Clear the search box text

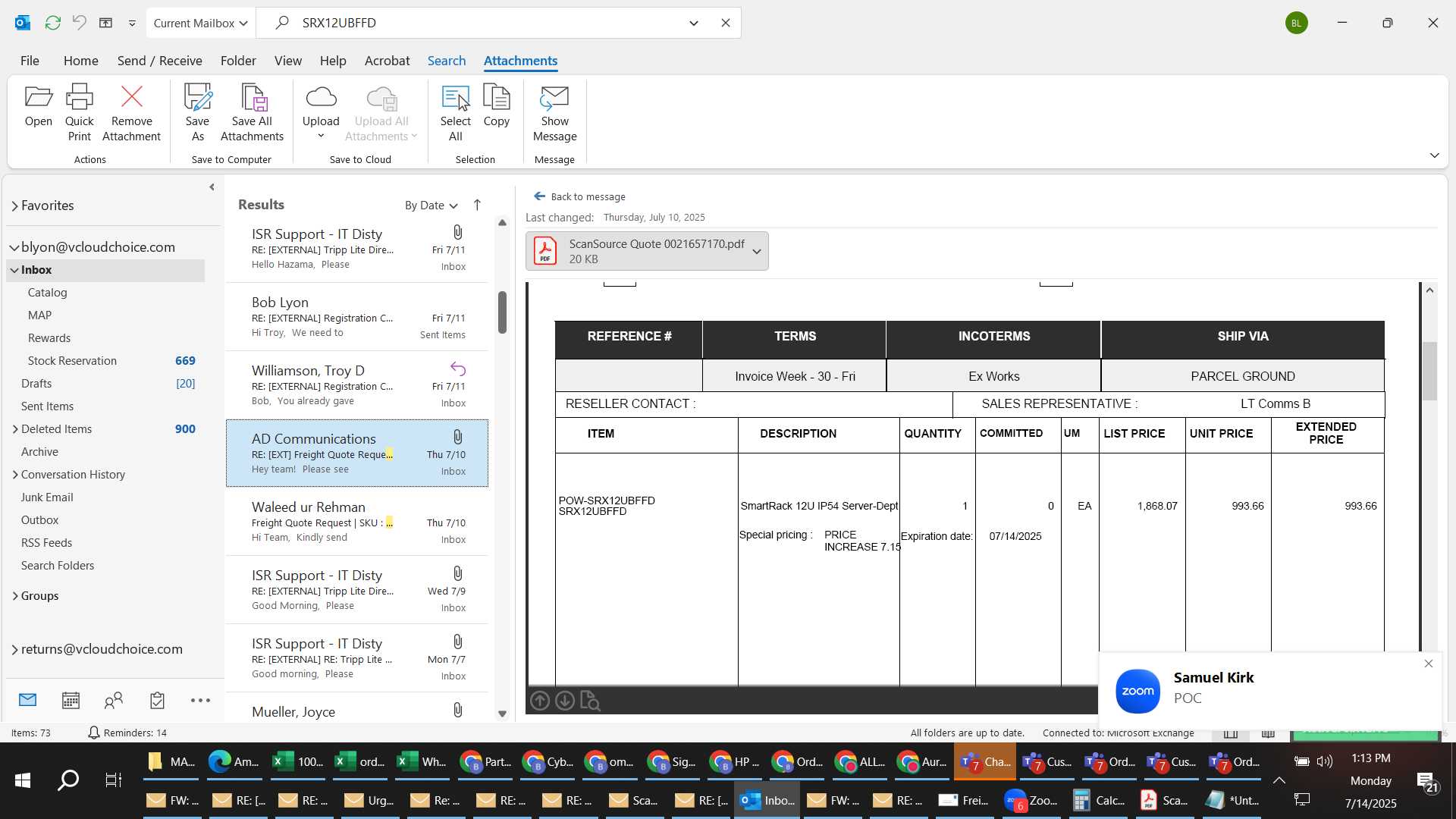(x=725, y=23)
